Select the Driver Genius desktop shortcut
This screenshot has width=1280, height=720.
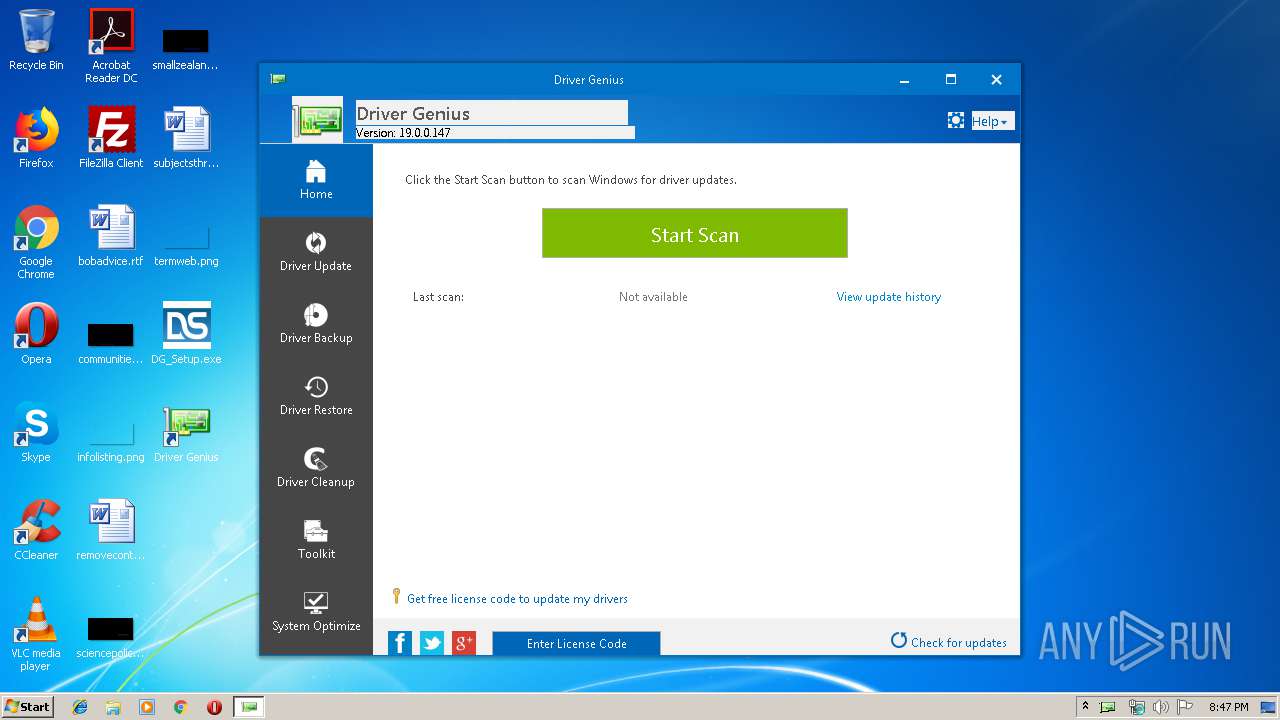point(186,432)
